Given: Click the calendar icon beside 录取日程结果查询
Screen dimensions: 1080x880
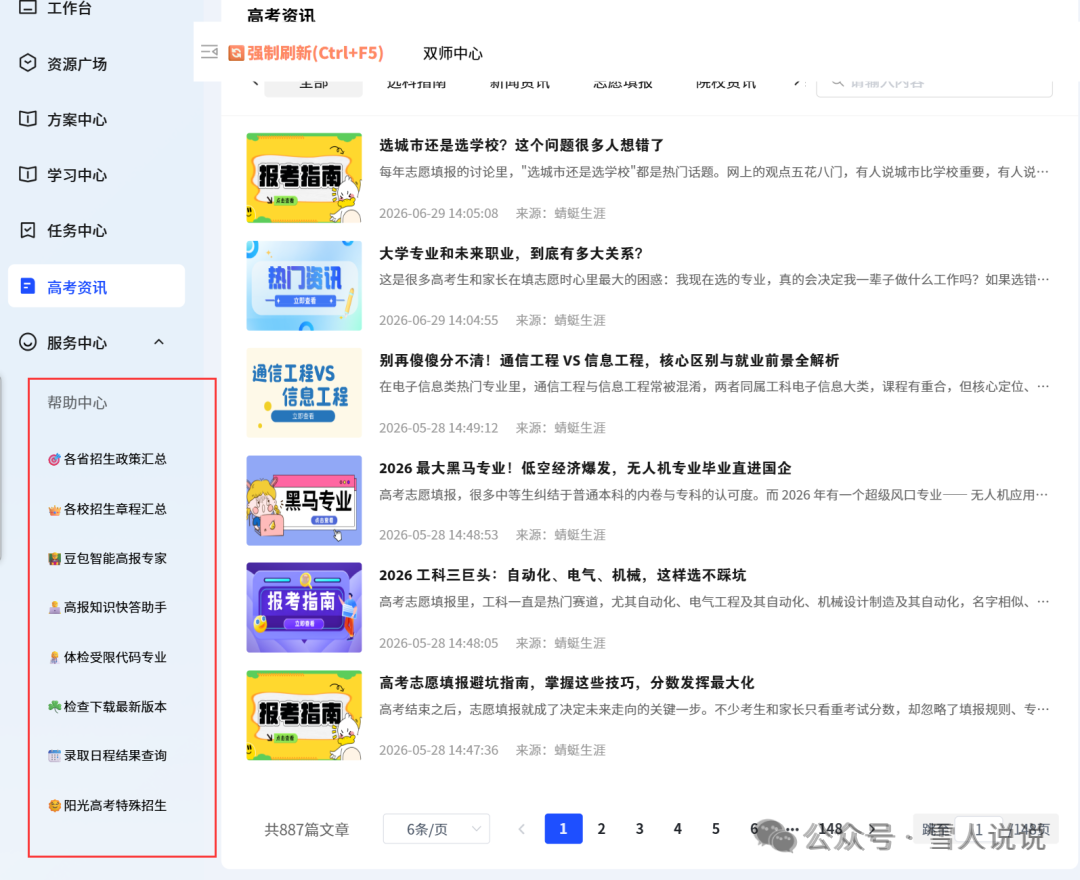Looking at the screenshot, I should [x=54, y=756].
